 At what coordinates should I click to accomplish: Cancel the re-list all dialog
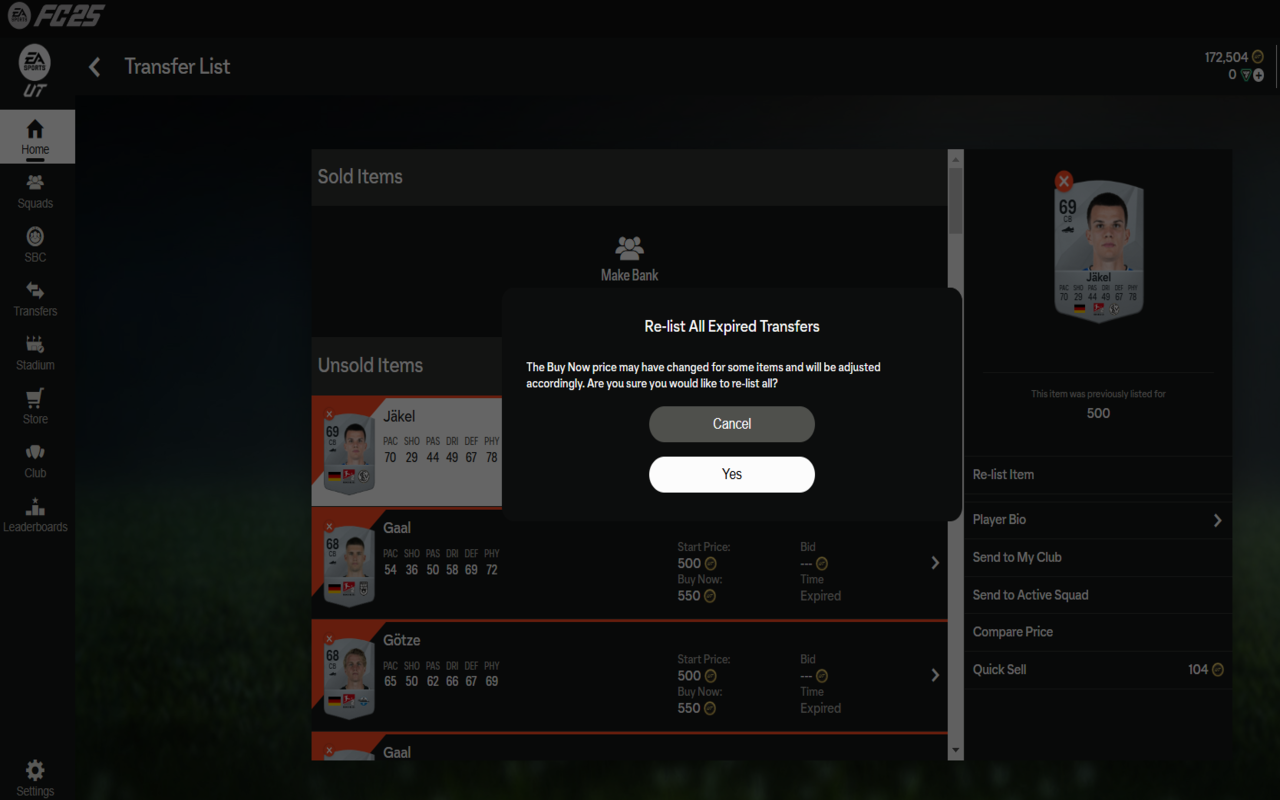[732, 424]
